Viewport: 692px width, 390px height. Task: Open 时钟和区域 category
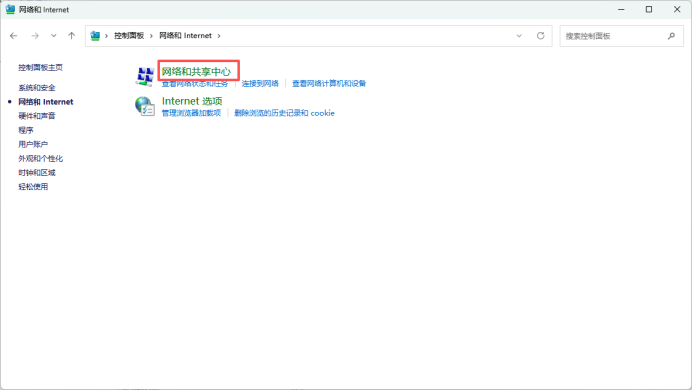(37, 172)
